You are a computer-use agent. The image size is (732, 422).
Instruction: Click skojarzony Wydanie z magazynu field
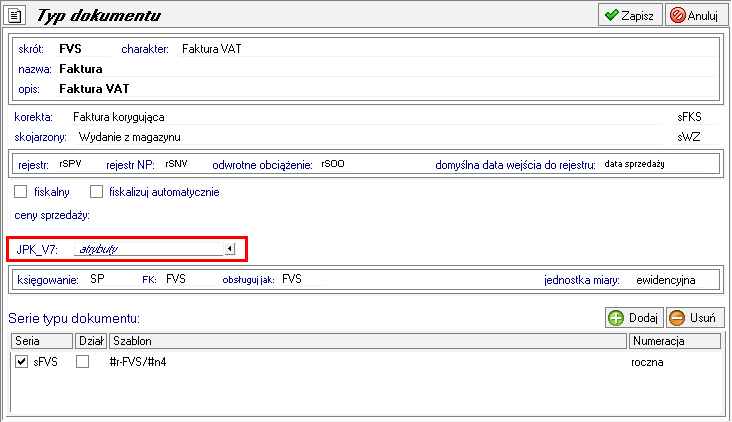pyautogui.click(x=122, y=136)
